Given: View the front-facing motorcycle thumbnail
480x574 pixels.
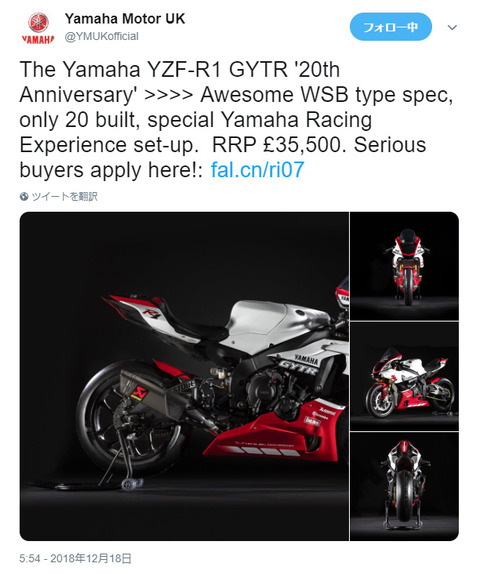Looking at the screenshot, I should (404, 266).
